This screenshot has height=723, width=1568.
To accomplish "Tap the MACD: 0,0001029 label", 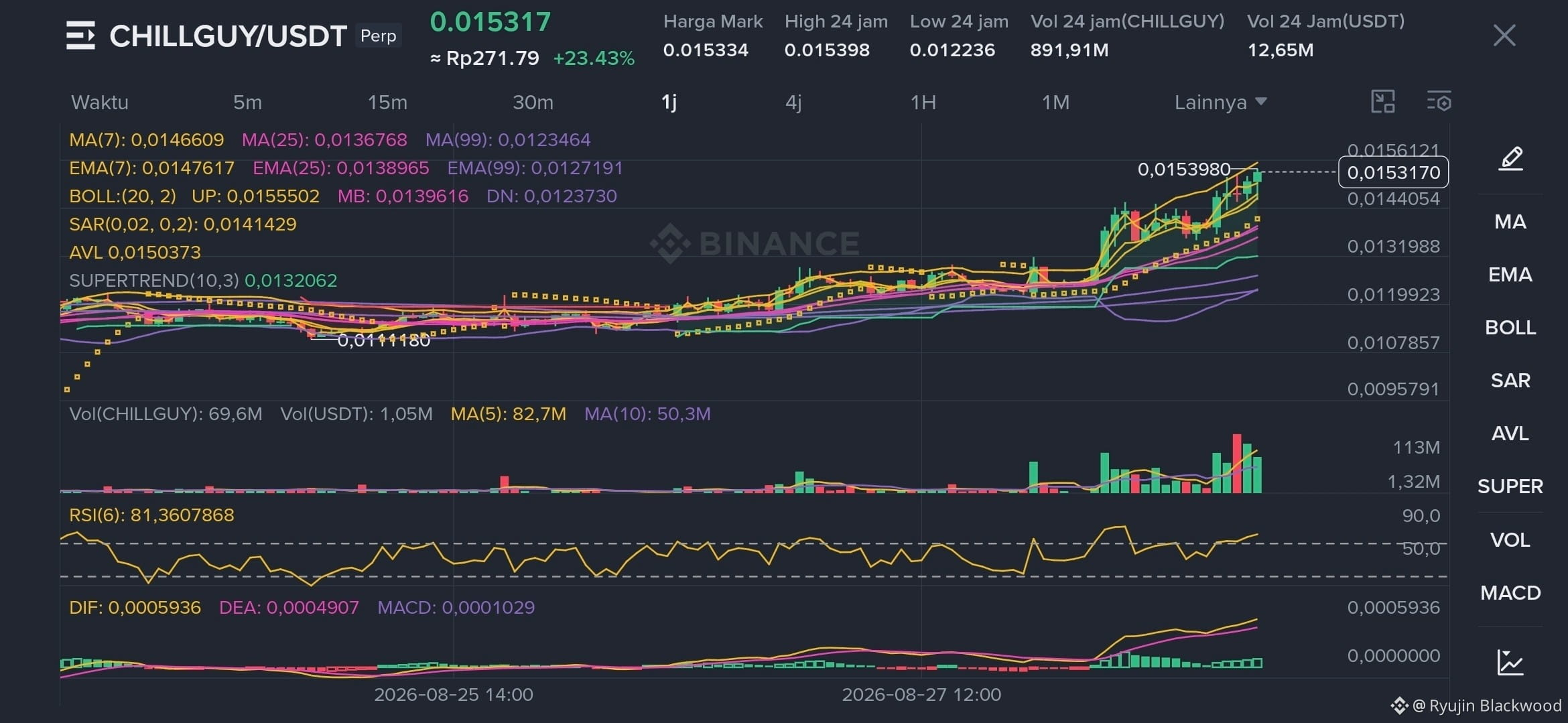I will pyautogui.click(x=456, y=608).
